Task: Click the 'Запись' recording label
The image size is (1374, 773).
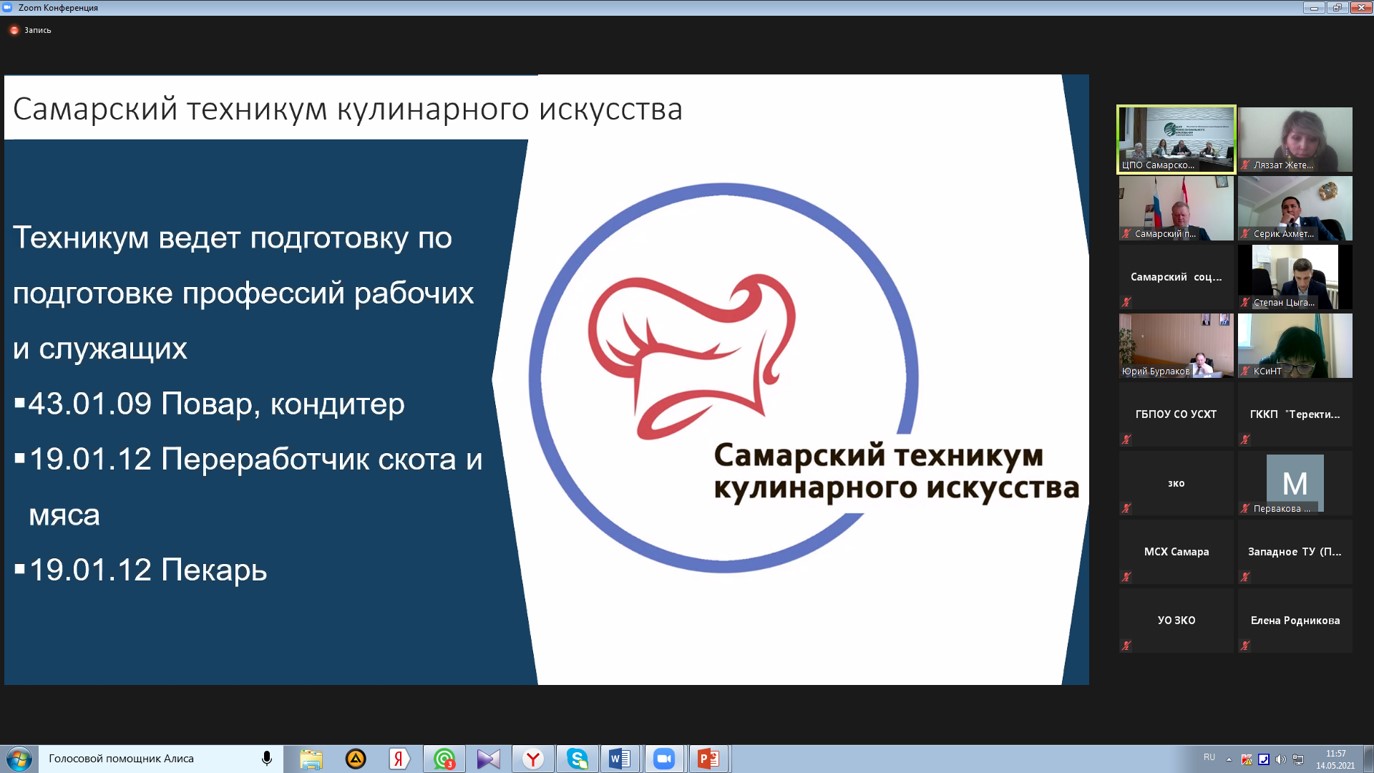Action: click(37, 30)
